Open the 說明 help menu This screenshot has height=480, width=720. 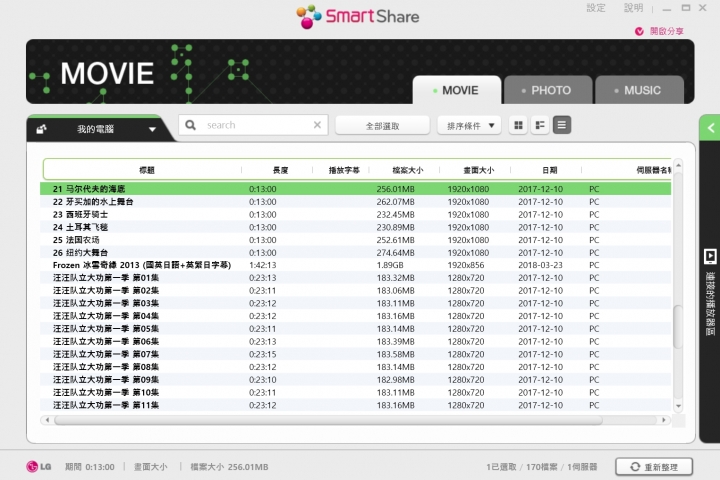633,8
